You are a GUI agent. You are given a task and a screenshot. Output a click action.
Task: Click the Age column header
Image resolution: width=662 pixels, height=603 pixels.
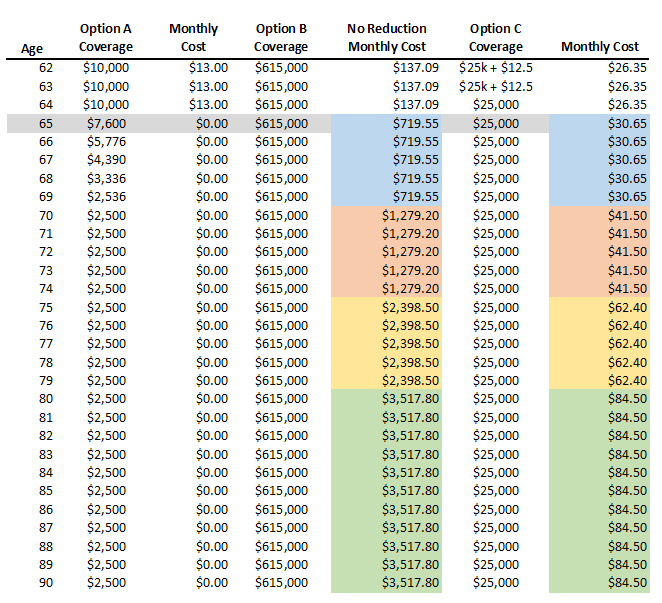pyautogui.click(x=33, y=47)
